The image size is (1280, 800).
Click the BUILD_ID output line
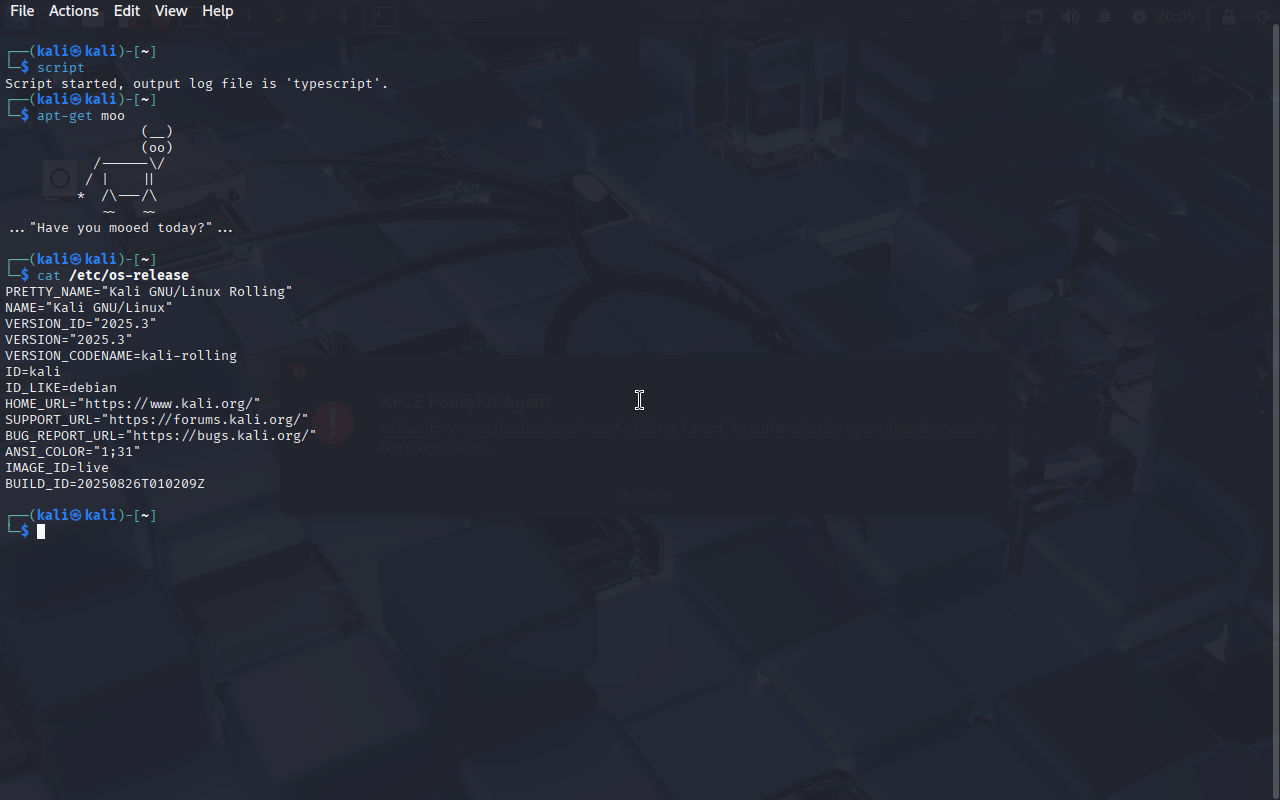(x=105, y=483)
